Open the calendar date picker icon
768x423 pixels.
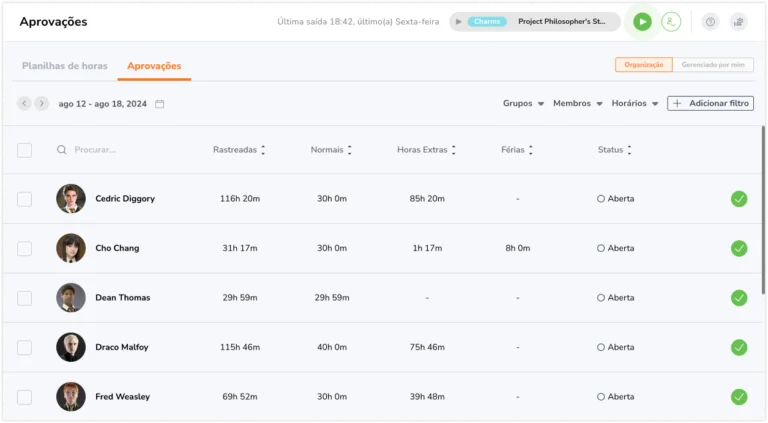coord(160,104)
